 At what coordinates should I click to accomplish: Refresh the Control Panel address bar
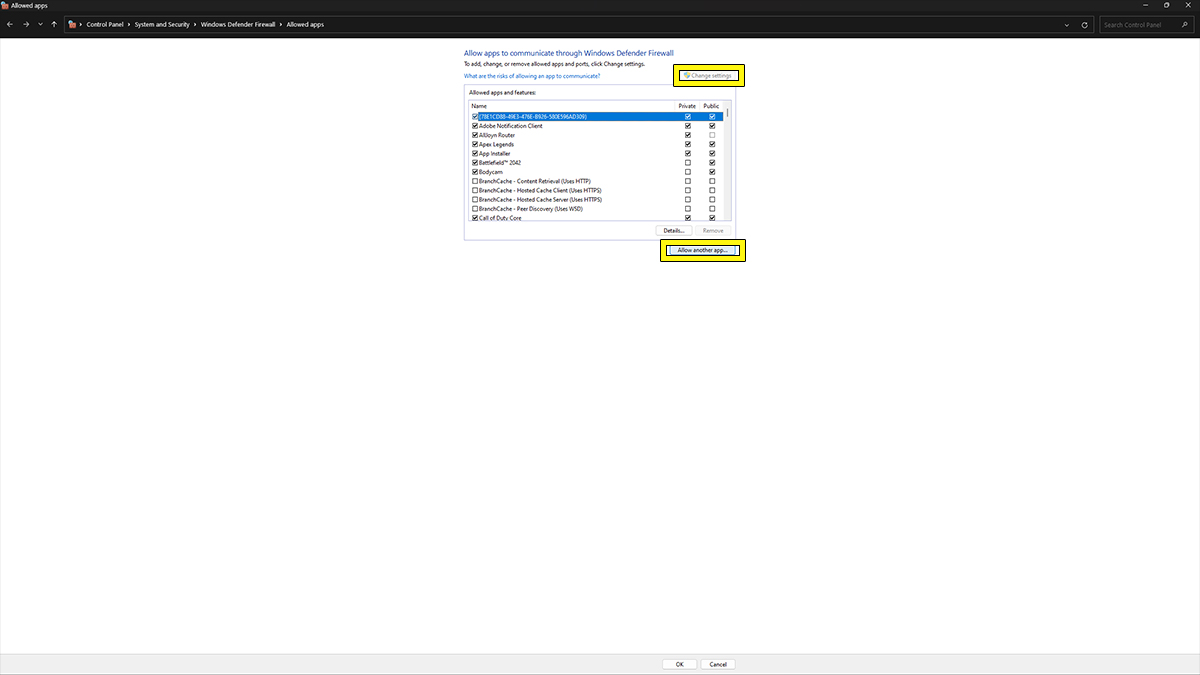[x=1086, y=24]
